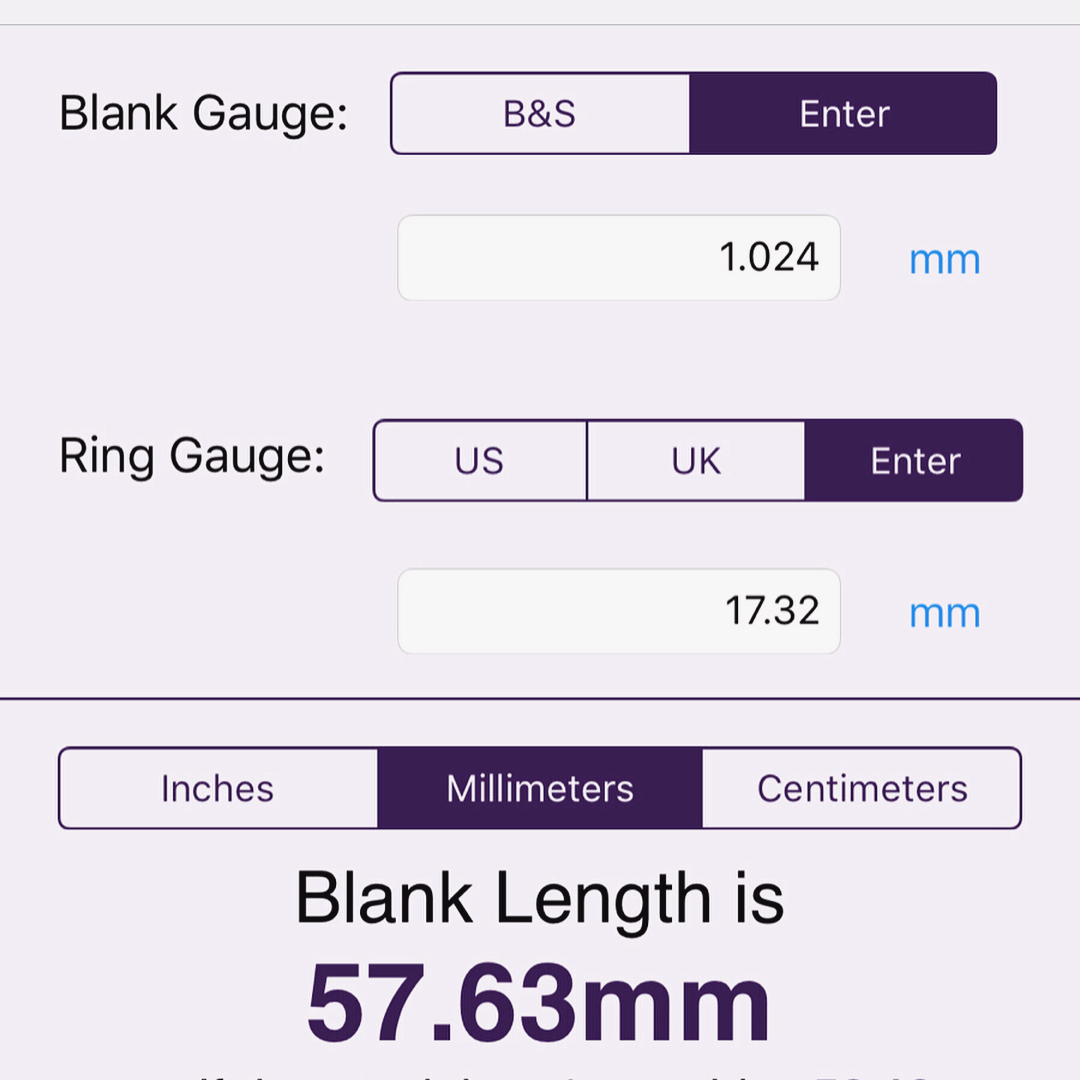The image size is (1080, 1080).
Task: Click the Ring Gauge label
Action: pyautogui.click(x=191, y=456)
